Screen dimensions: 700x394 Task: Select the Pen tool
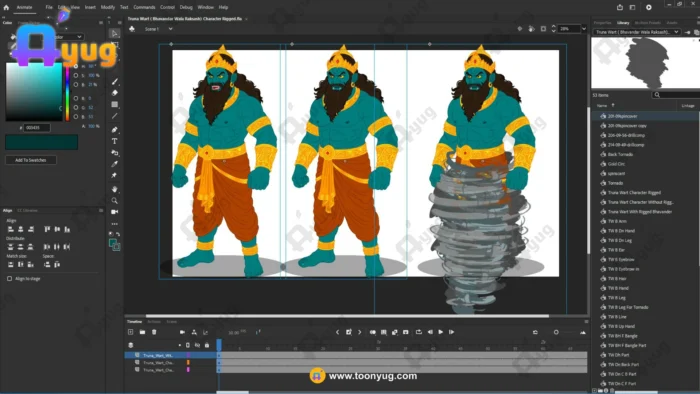pyautogui.click(x=115, y=129)
